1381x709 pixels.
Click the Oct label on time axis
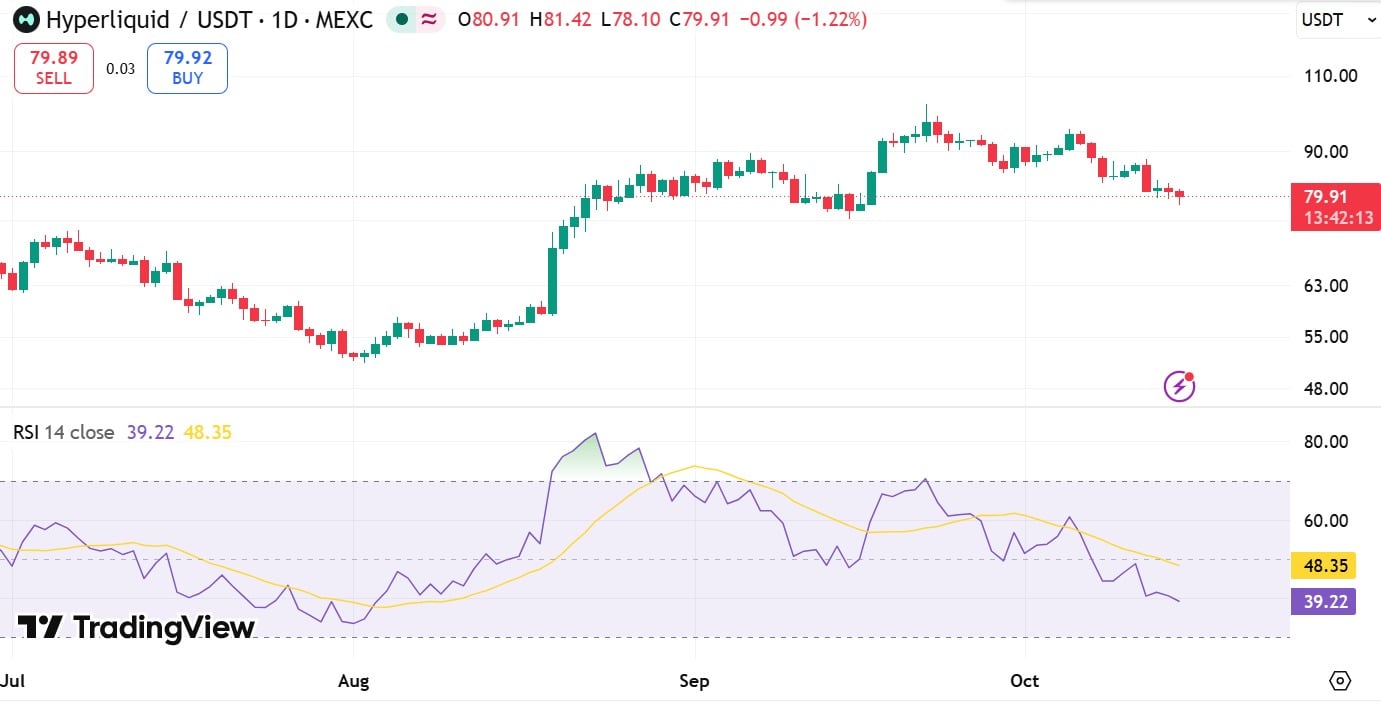tap(1024, 681)
